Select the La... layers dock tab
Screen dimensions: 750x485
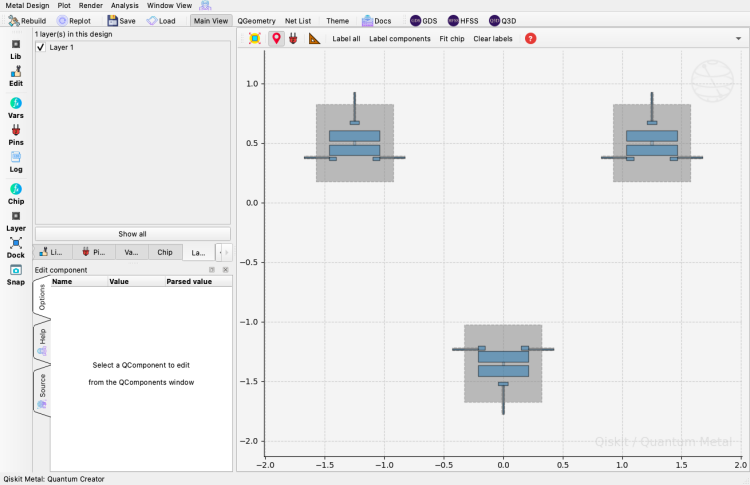[x=199, y=252]
